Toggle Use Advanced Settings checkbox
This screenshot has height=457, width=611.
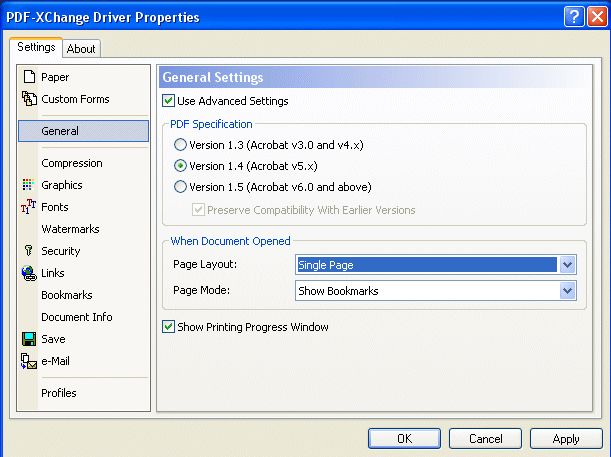click(x=168, y=101)
